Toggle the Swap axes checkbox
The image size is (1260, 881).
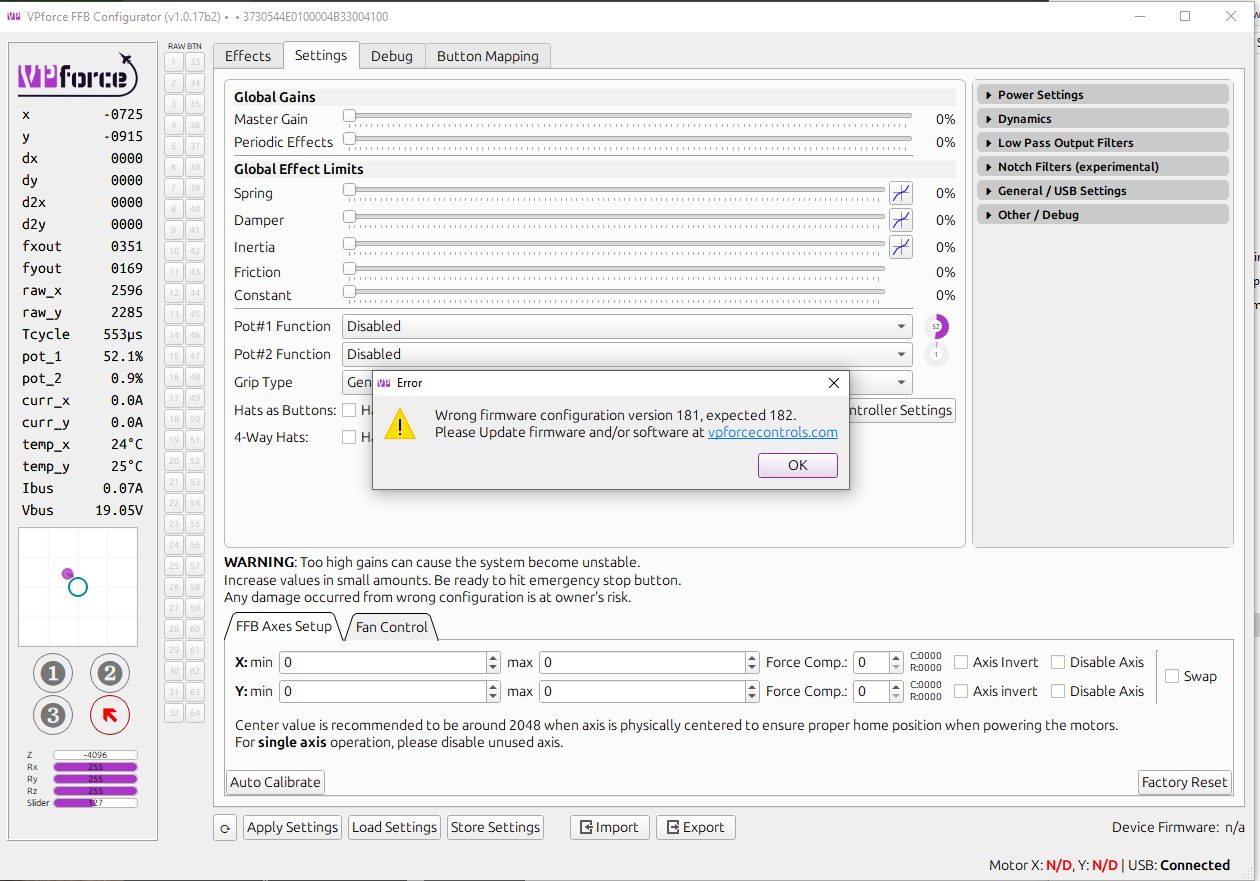click(1172, 676)
